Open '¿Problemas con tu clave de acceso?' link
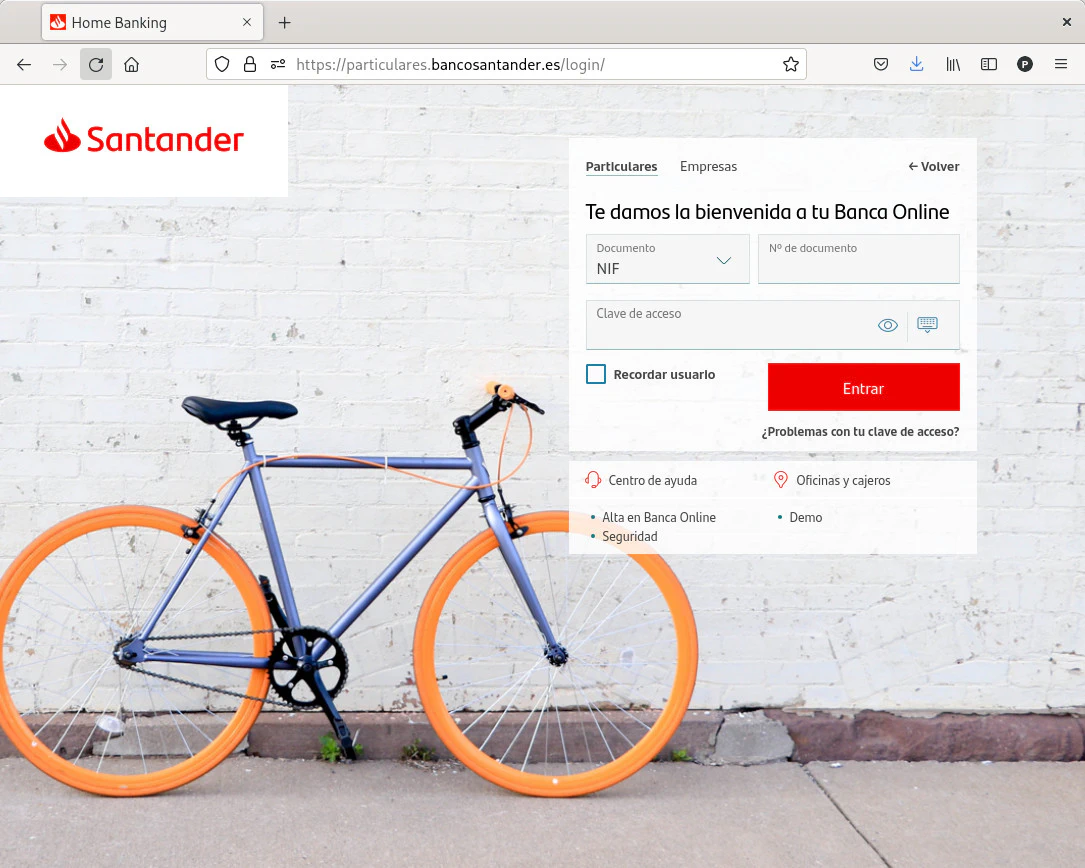1085x868 pixels. point(860,432)
